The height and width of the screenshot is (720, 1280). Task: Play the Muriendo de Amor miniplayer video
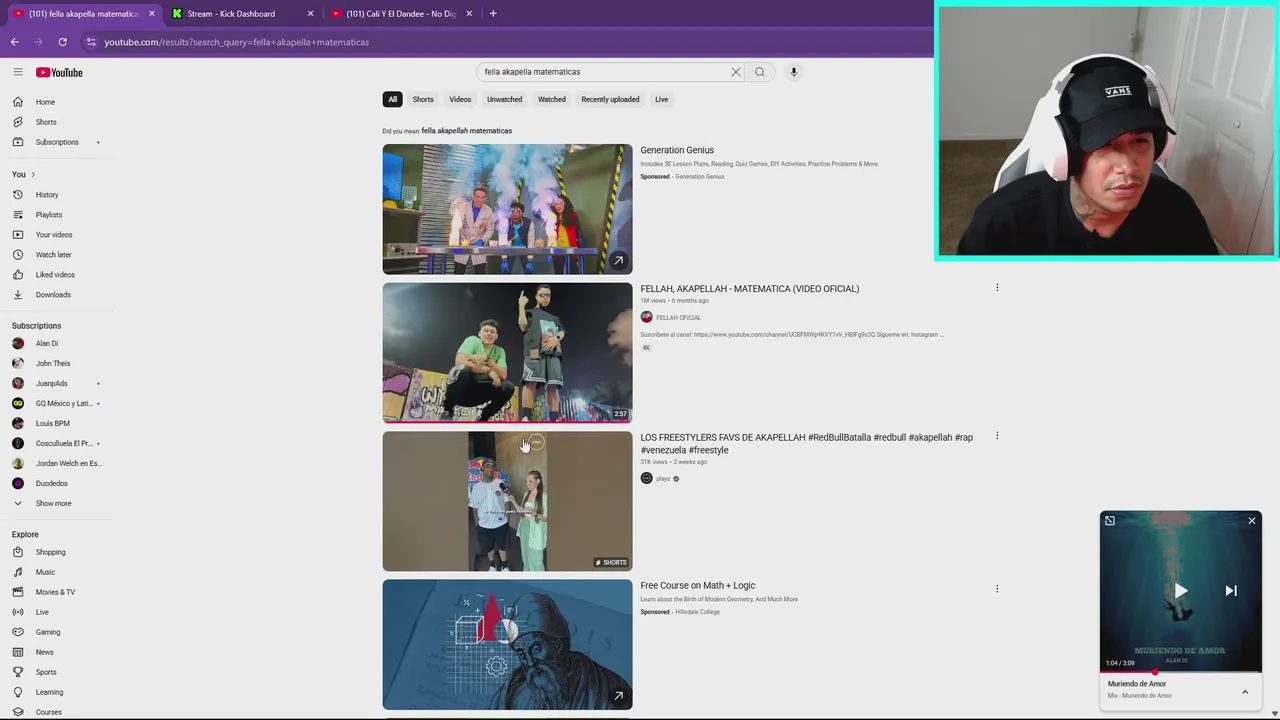click(x=1181, y=591)
